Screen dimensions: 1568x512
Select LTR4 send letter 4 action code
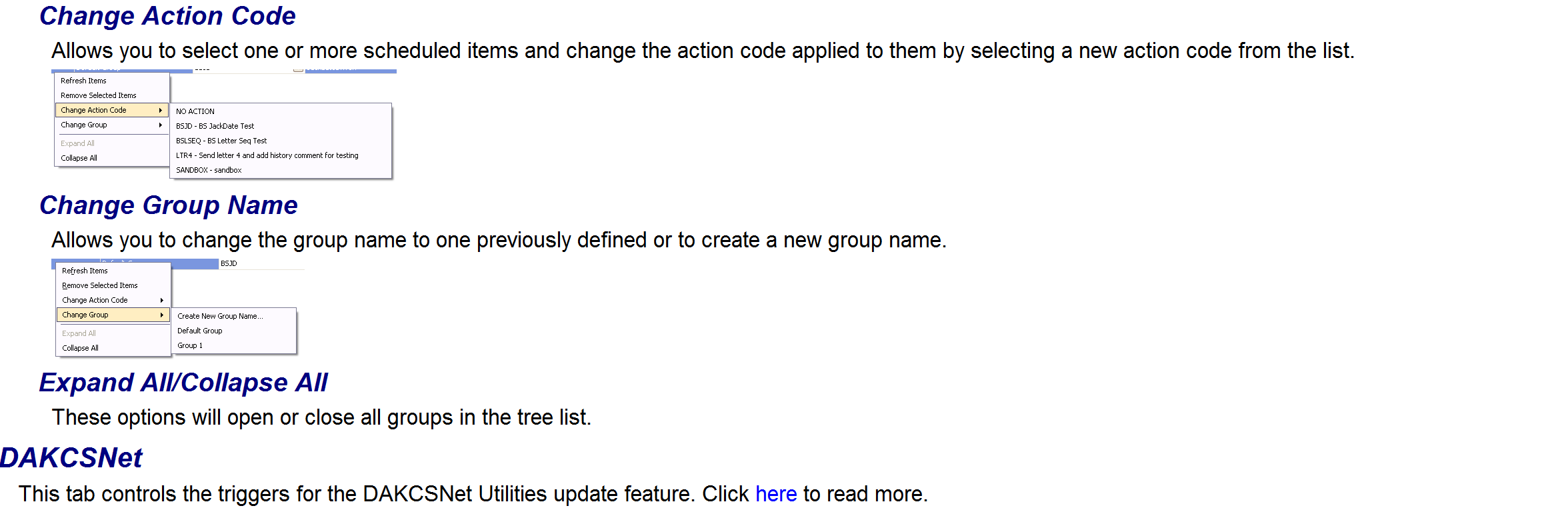[267, 155]
